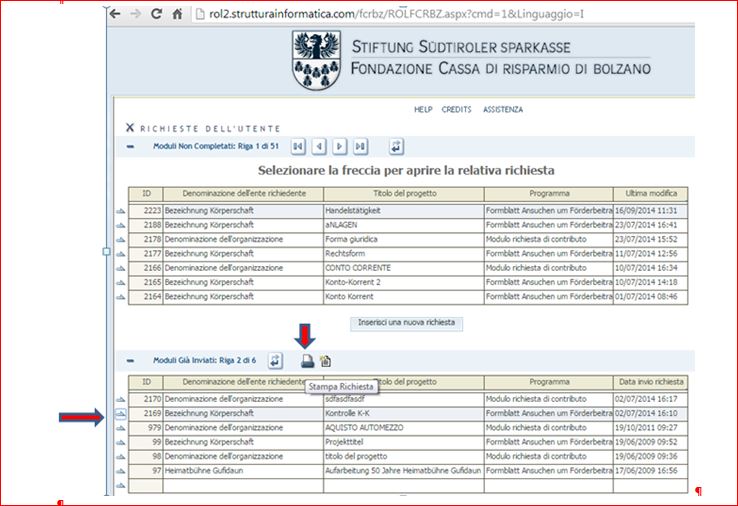Click date cell 19/10/2011 09:27
Screen dimensions: 738x506
650,428
